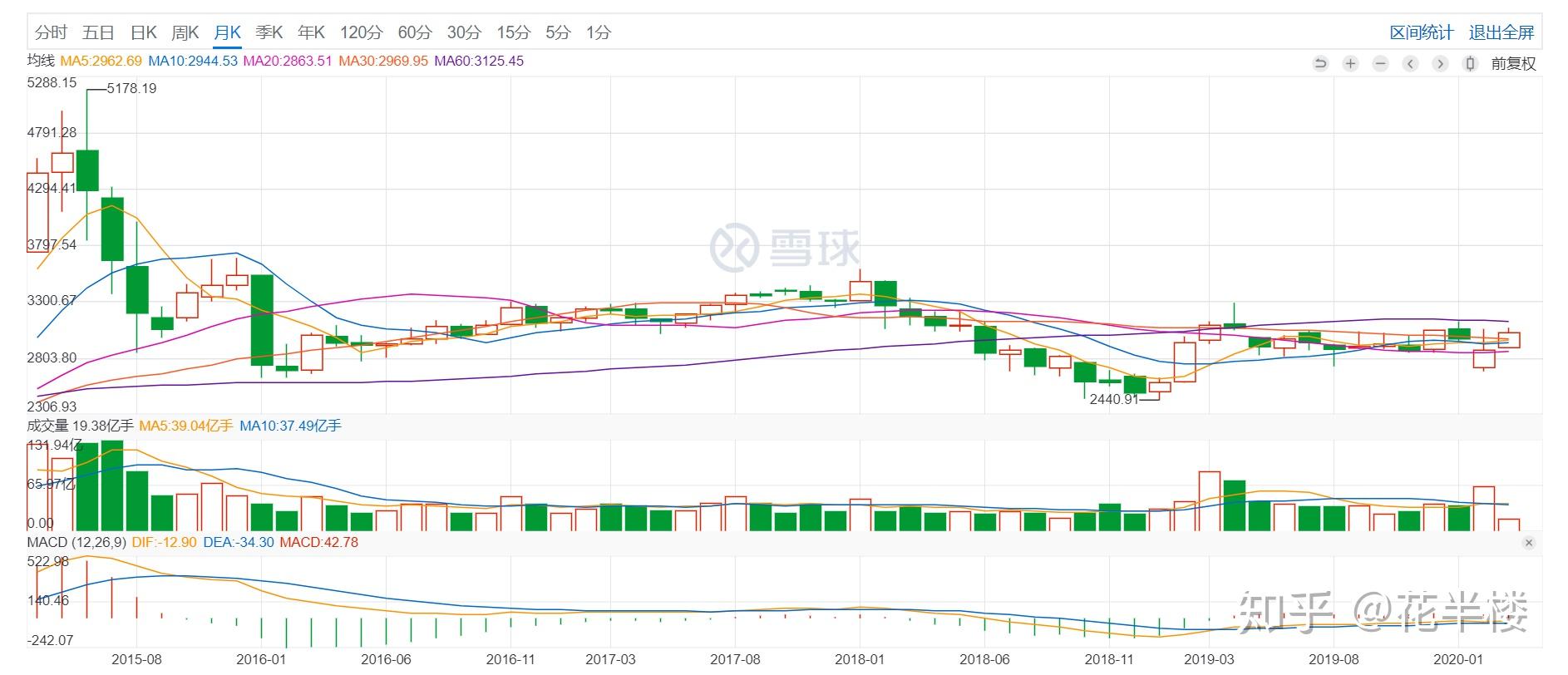
Task: Click the 2019-03 date axis label
Action: (1209, 659)
